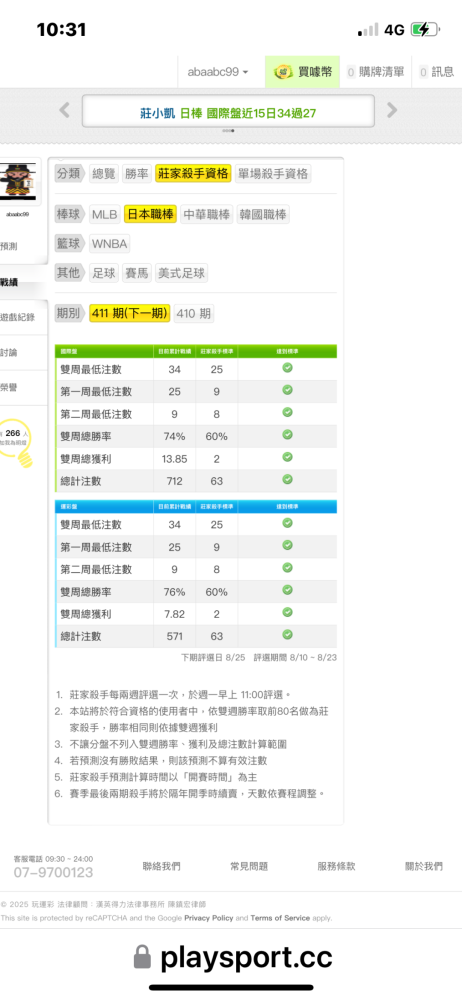Select 單場殺手資格 tab

[273, 173]
